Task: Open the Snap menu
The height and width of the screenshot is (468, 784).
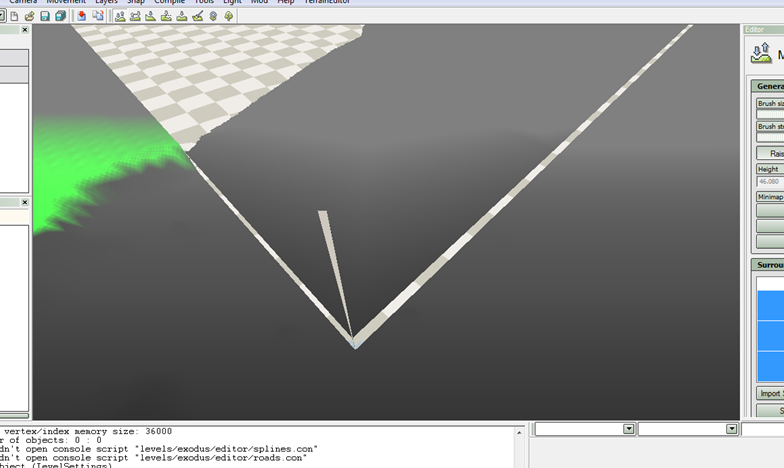Action: click(x=136, y=2)
